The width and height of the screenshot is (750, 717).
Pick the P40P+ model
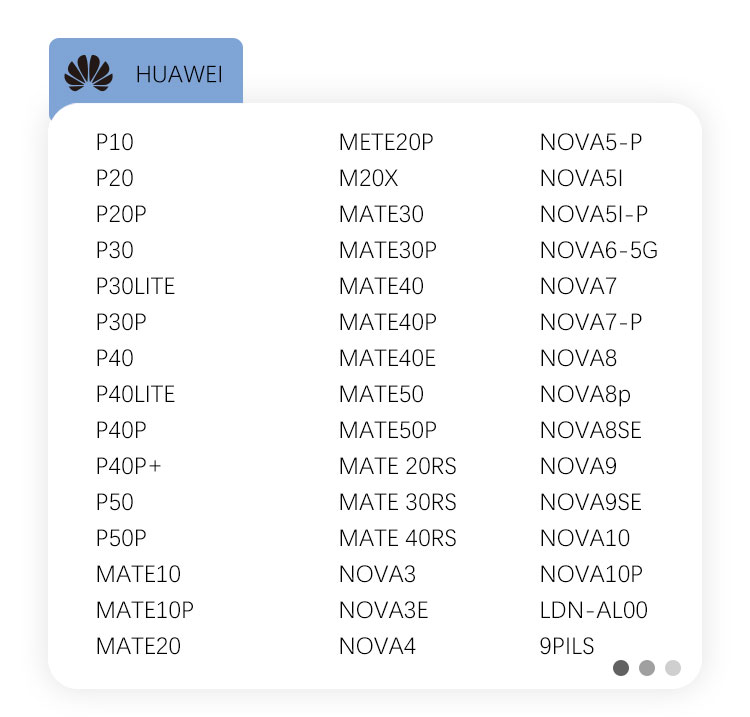coord(129,467)
